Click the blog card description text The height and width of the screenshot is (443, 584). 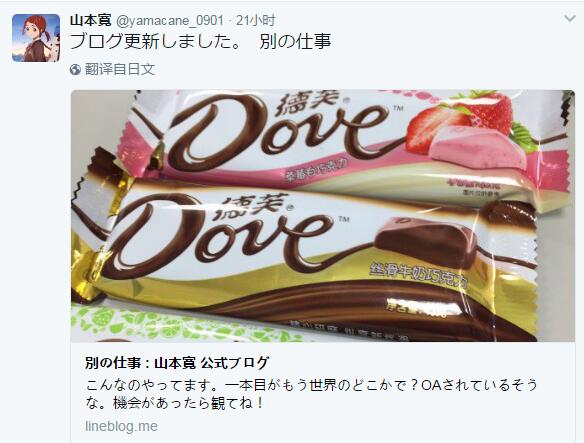pyautogui.click(x=311, y=394)
